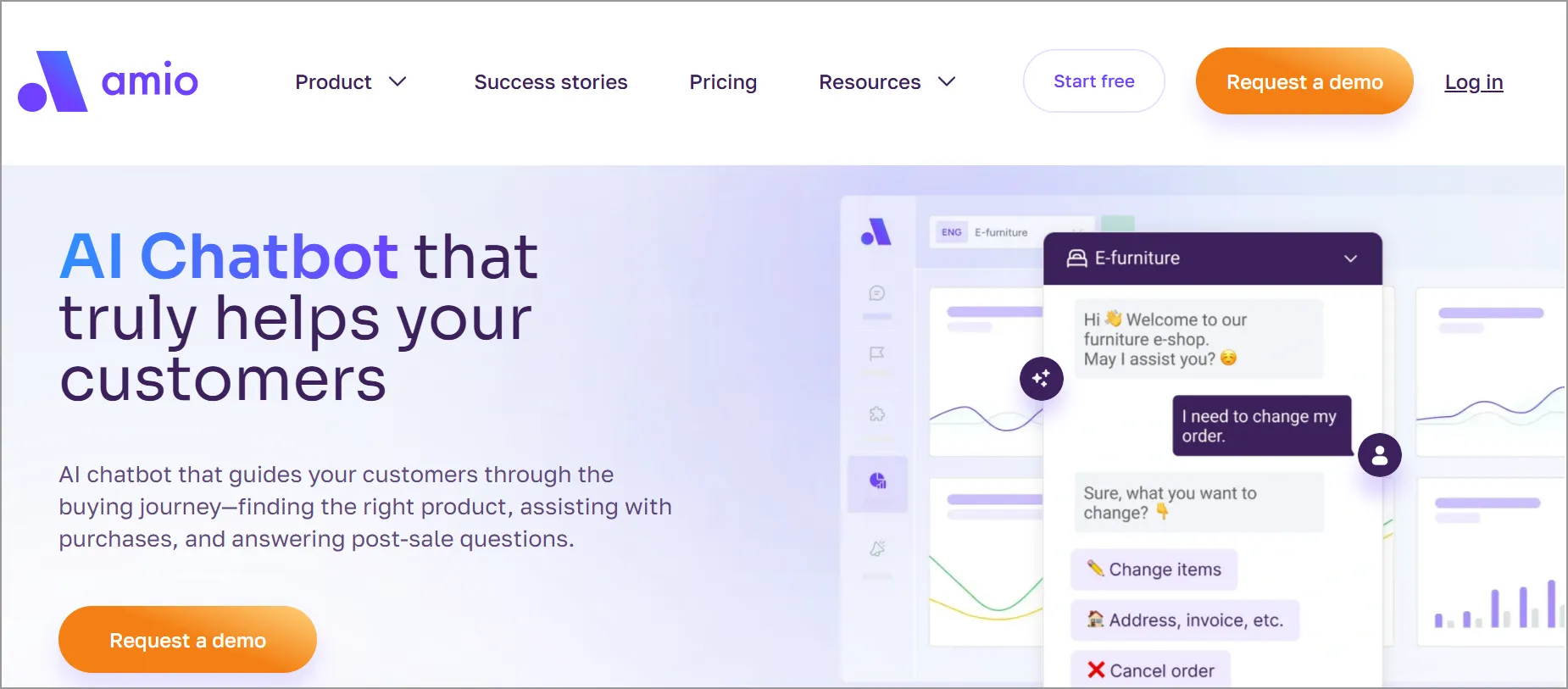Select the Change items quick reply
Image resolution: width=1568 pixels, height=689 pixels.
1154,569
